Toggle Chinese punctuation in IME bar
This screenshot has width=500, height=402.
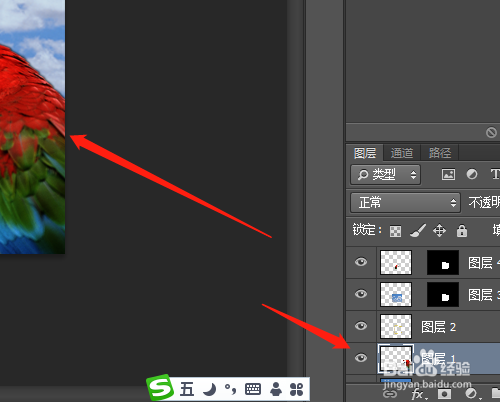pos(230,389)
